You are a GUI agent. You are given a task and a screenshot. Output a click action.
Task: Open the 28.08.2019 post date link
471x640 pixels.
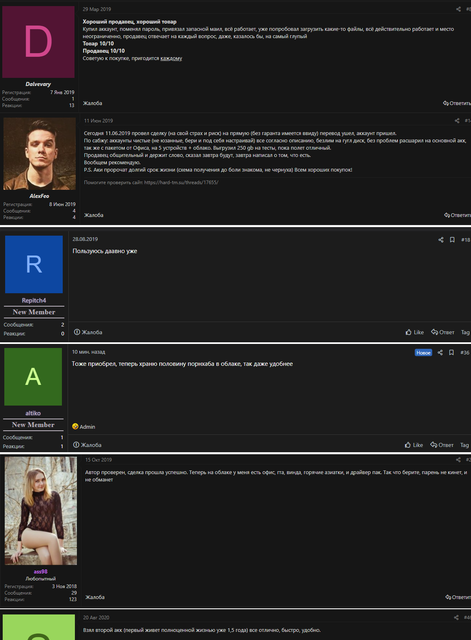[85, 239]
